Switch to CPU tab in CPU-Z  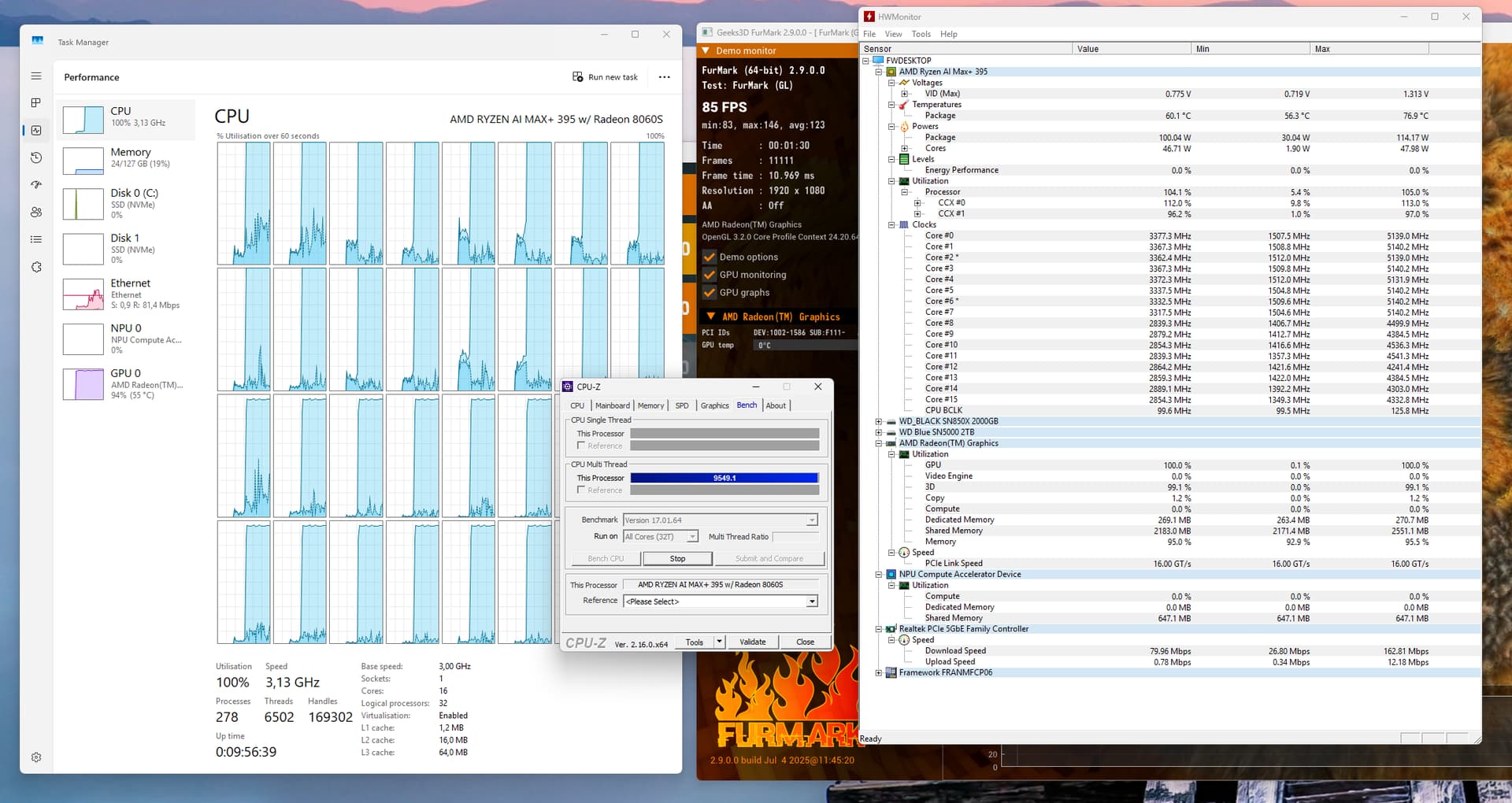click(577, 405)
